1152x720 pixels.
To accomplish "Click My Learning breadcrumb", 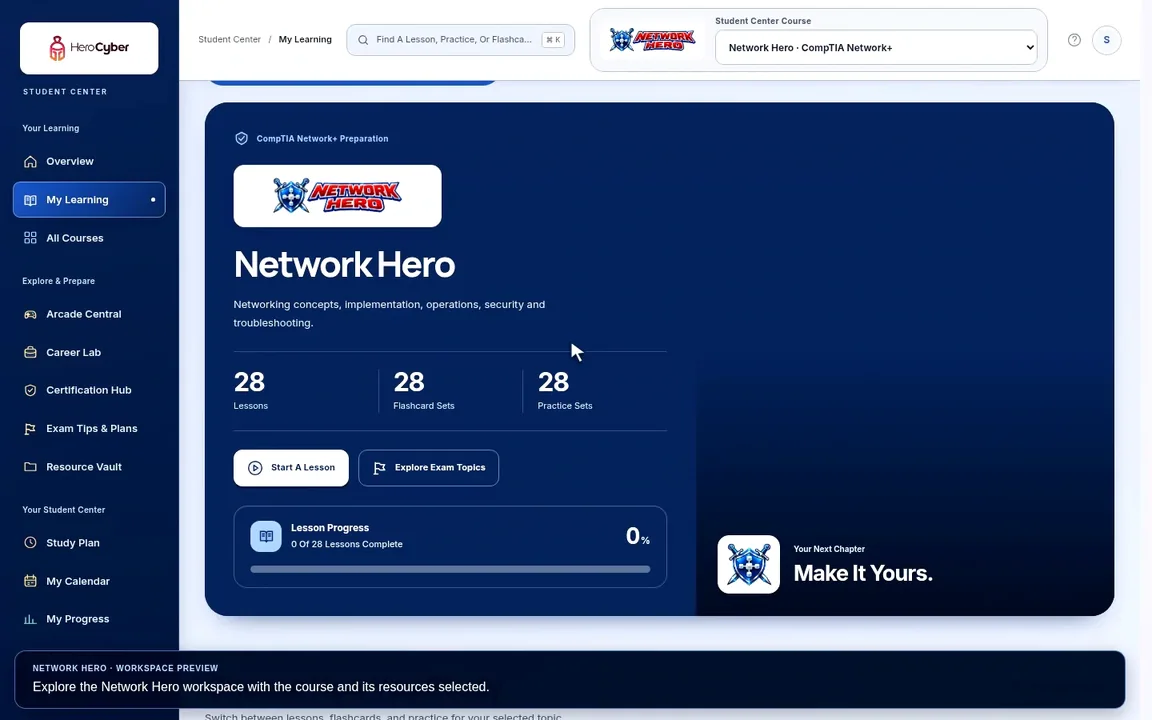I will click(x=305, y=40).
